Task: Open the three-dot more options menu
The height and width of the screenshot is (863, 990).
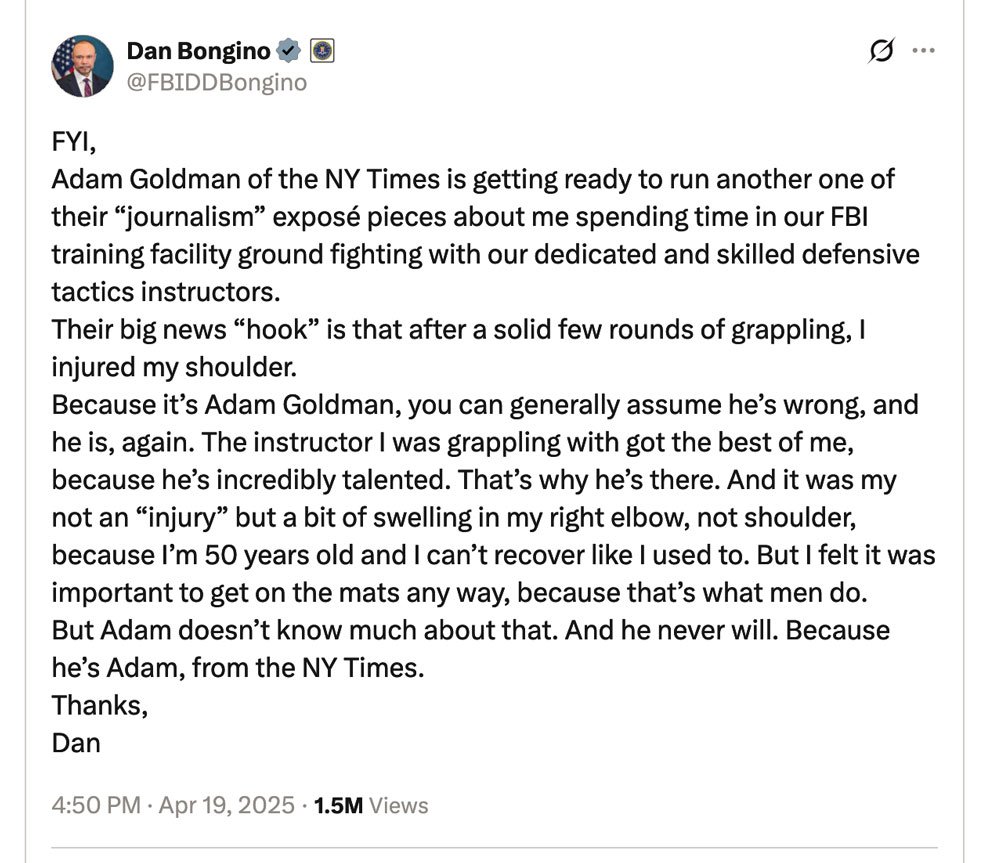Action: click(924, 51)
